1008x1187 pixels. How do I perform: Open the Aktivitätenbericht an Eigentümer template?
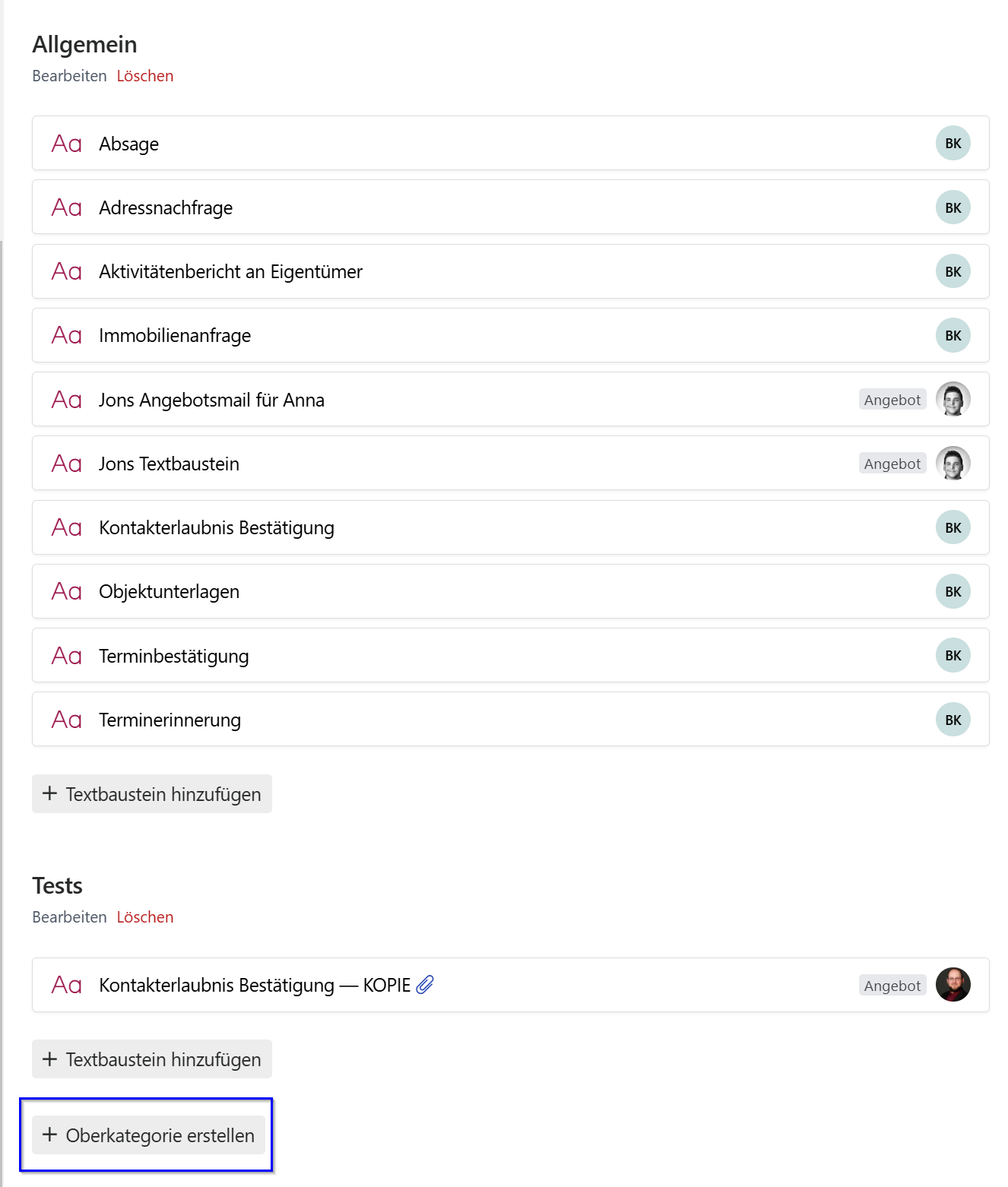(510, 271)
